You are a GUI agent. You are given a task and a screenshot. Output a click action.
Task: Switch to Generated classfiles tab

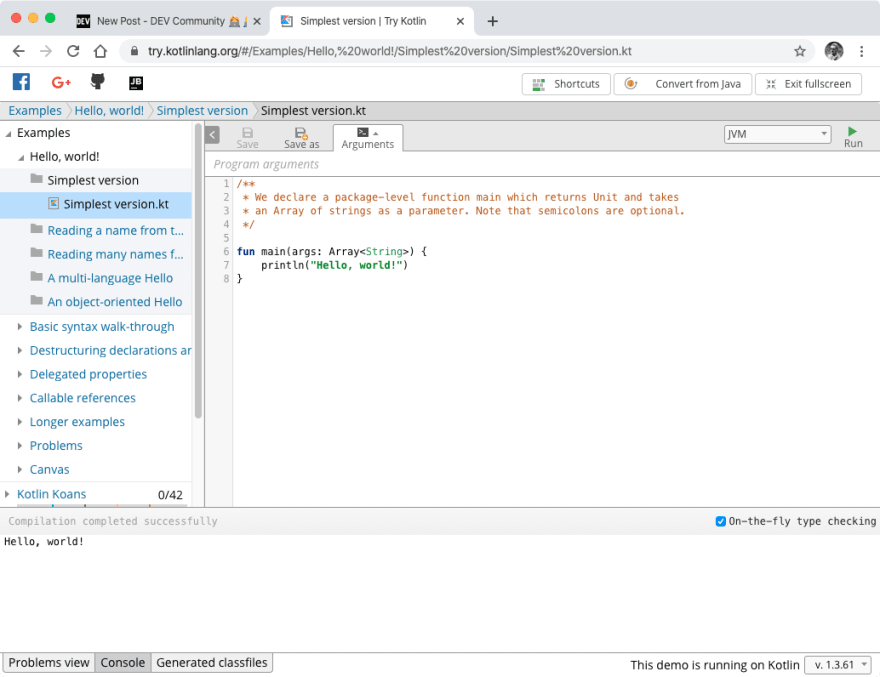coord(212,662)
